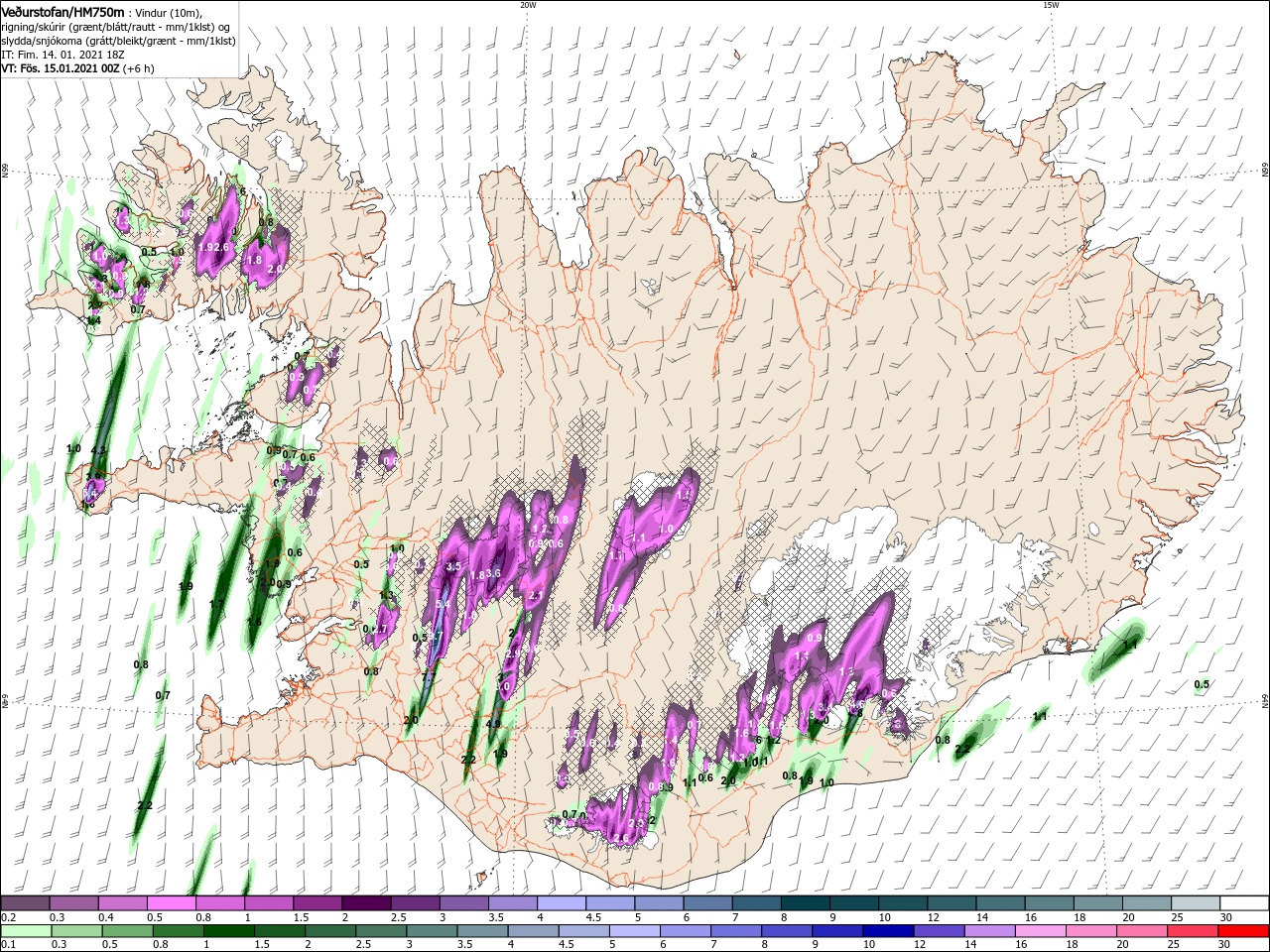1270x952 pixels.
Task: Click the 'rigning/skúrir' legend description line
Action: click(115, 26)
